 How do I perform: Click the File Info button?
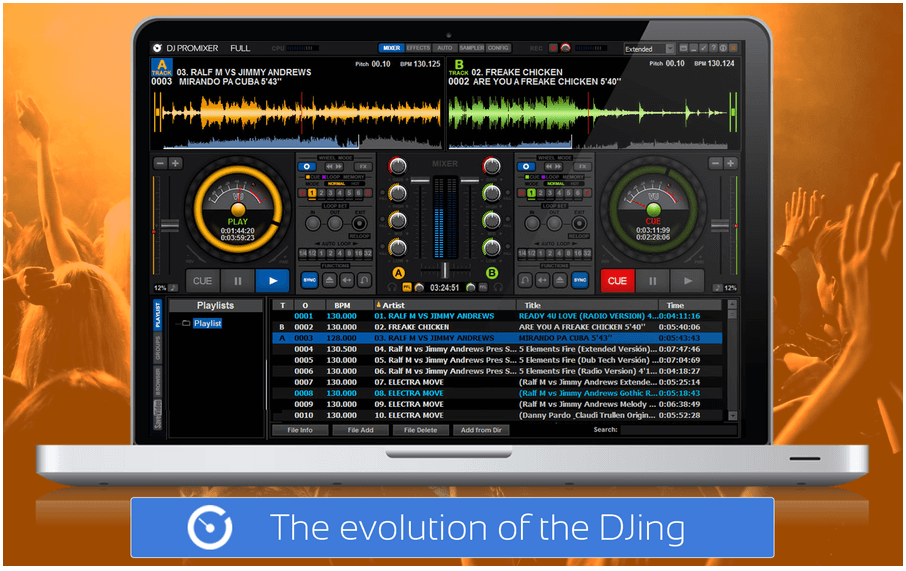[x=300, y=430]
